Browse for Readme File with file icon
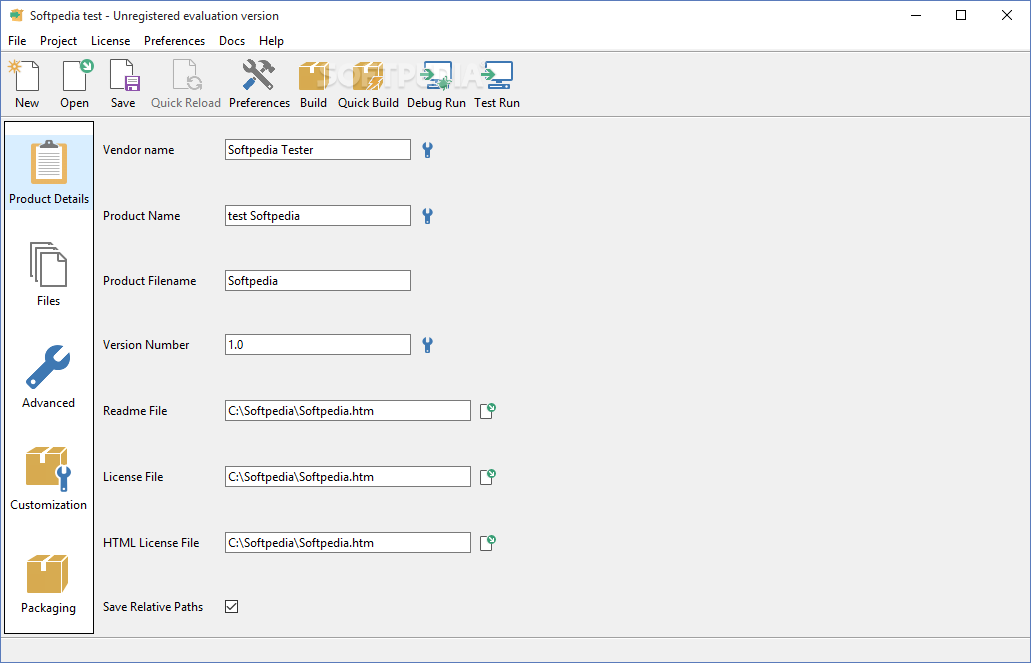The width and height of the screenshot is (1031, 663). point(487,411)
